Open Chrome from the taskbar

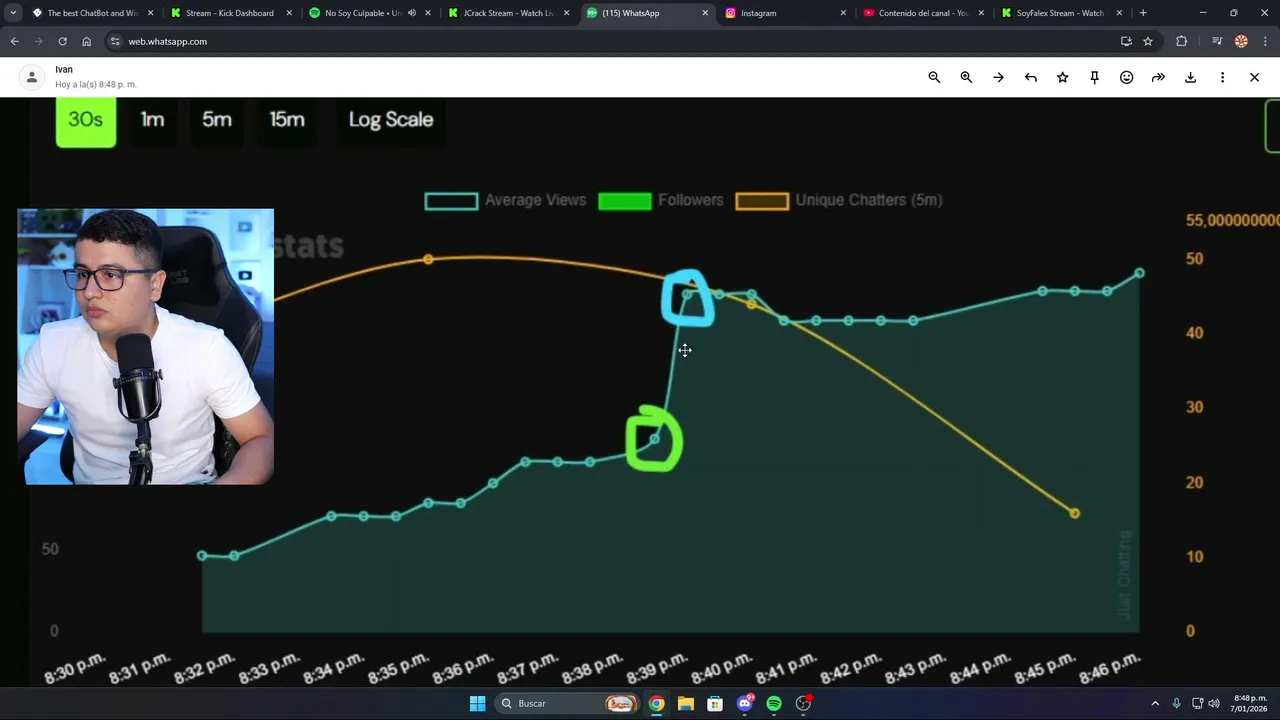pyautogui.click(x=656, y=703)
